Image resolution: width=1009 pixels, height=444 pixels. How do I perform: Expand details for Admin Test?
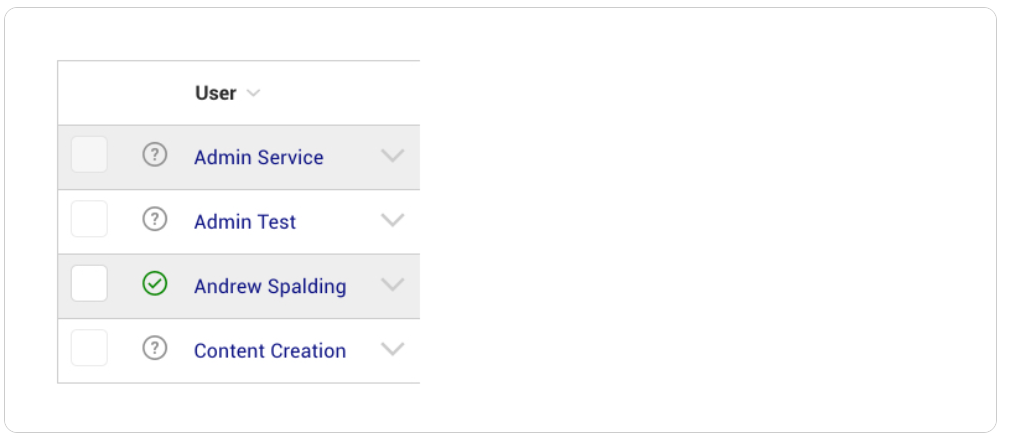pos(393,220)
